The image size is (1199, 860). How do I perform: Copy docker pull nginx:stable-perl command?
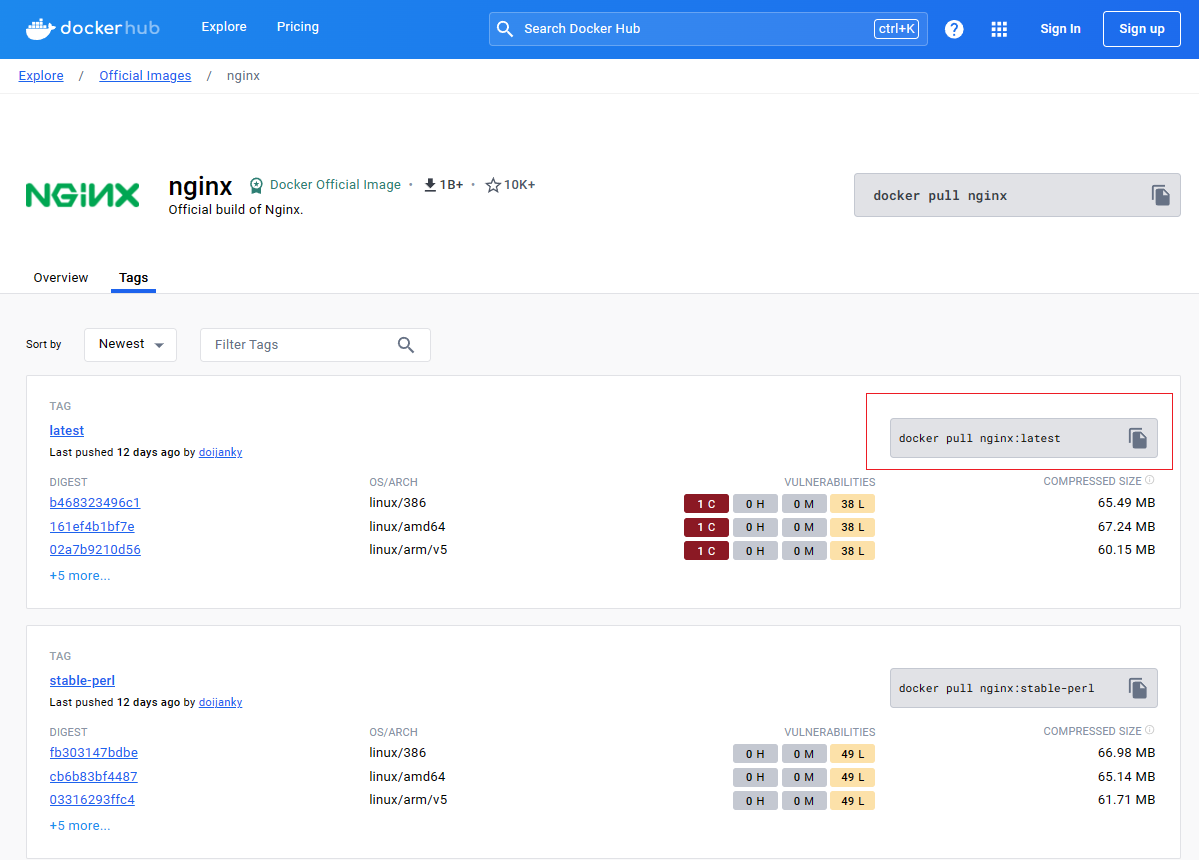[x=1137, y=688]
